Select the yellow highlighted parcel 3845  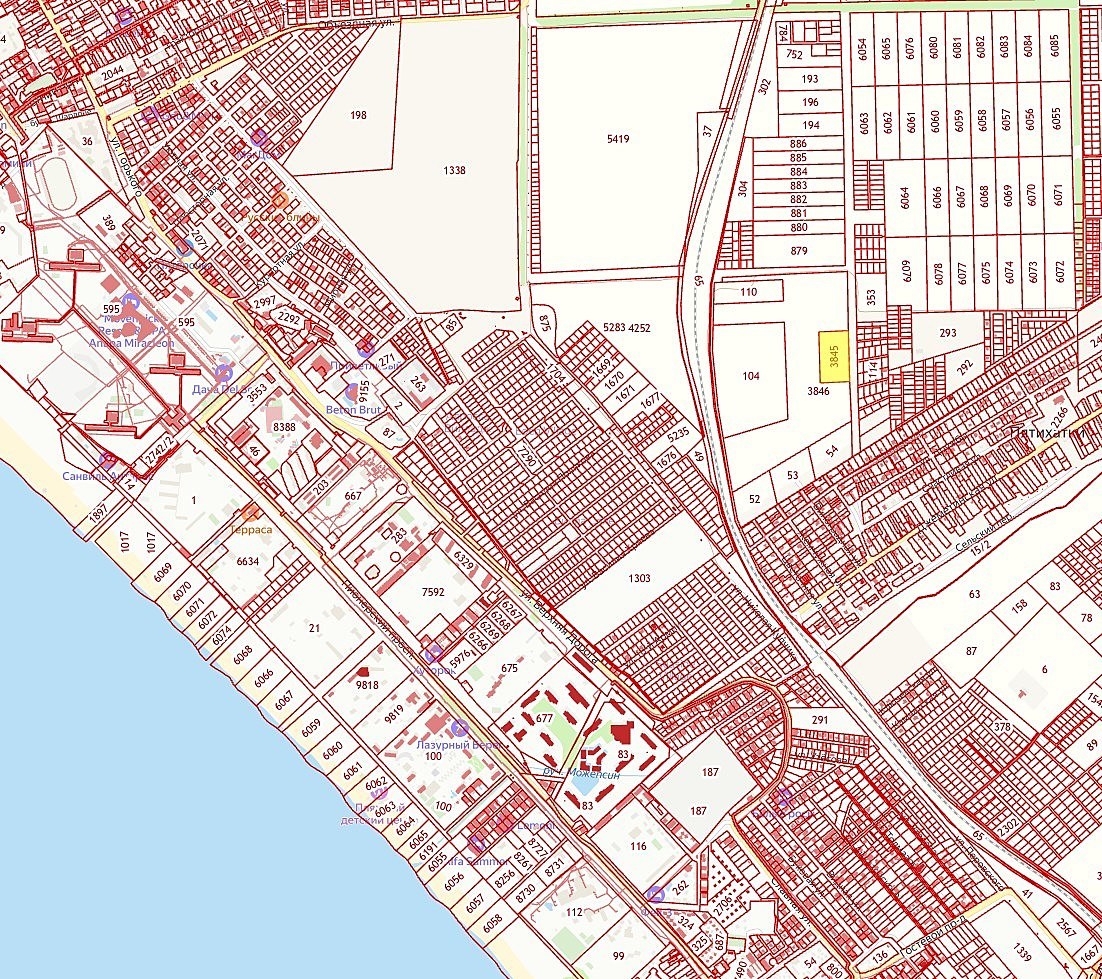(x=834, y=357)
